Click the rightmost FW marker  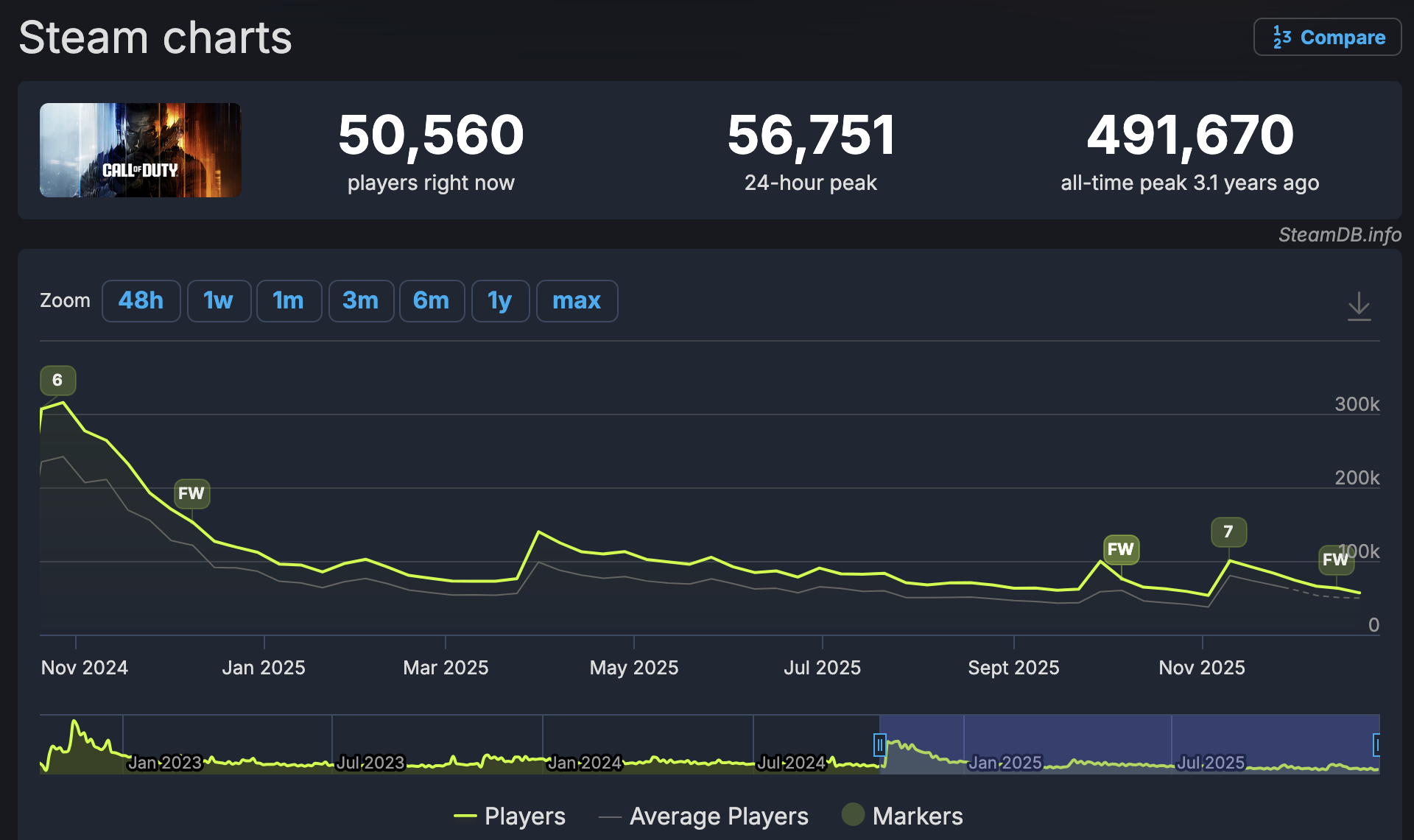point(1334,560)
